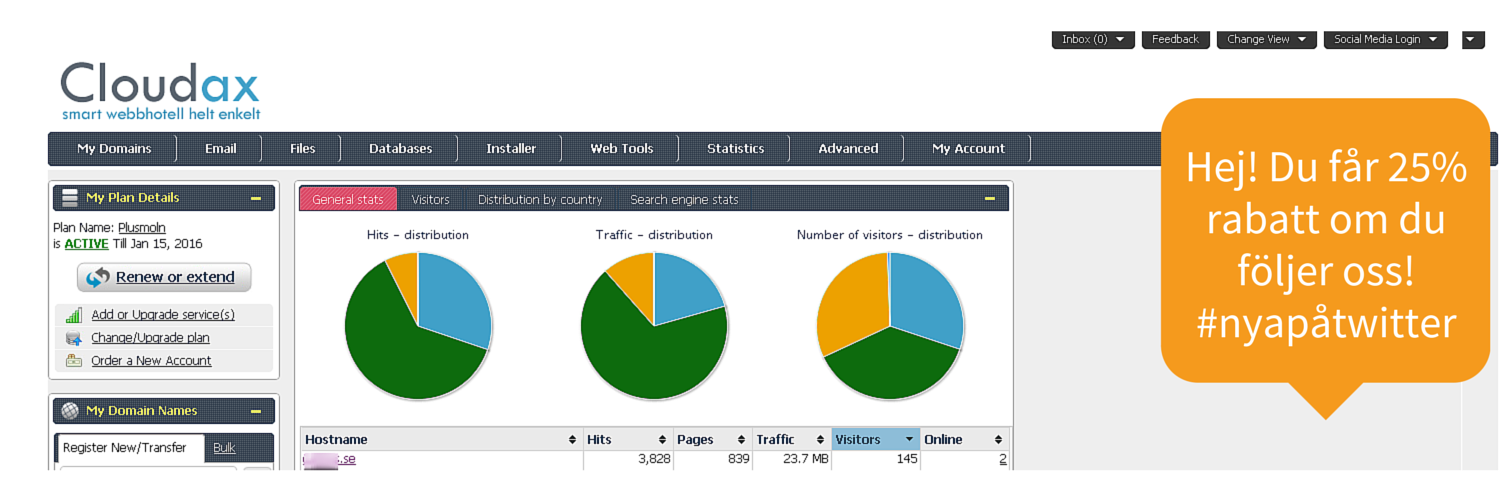Image resolution: width=1500 pixels, height=500 pixels.
Task: Sort the table by Online column
Action: pyautogui.click(x=964, y=440)
